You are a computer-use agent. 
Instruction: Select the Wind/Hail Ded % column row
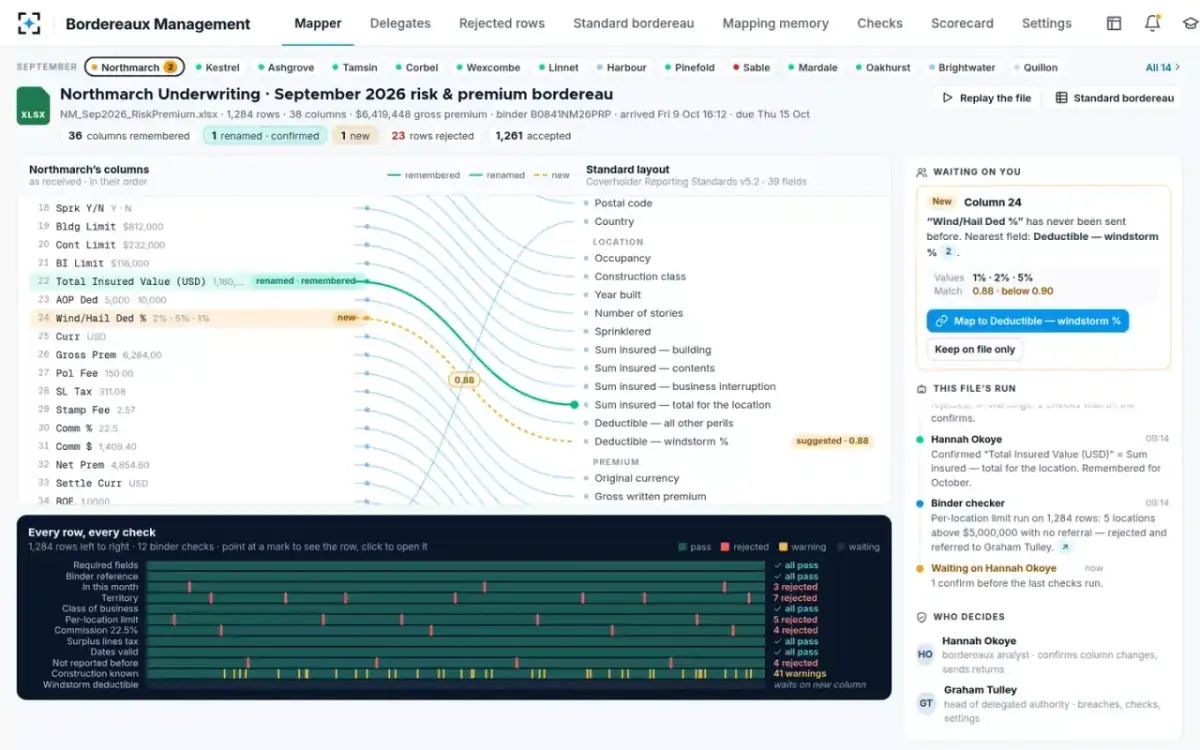(198, 318)
